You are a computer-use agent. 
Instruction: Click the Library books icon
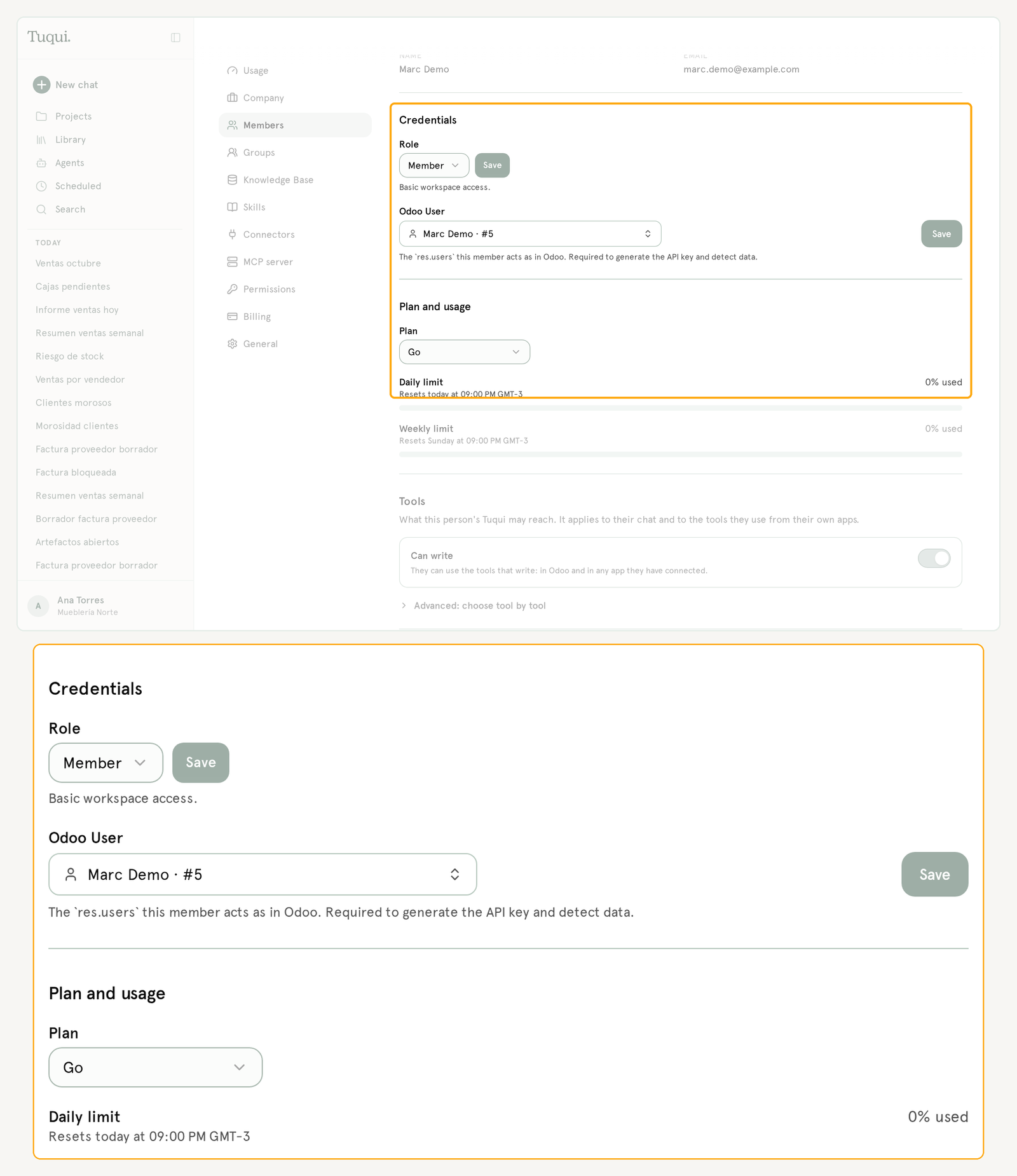tap(41, 140)
